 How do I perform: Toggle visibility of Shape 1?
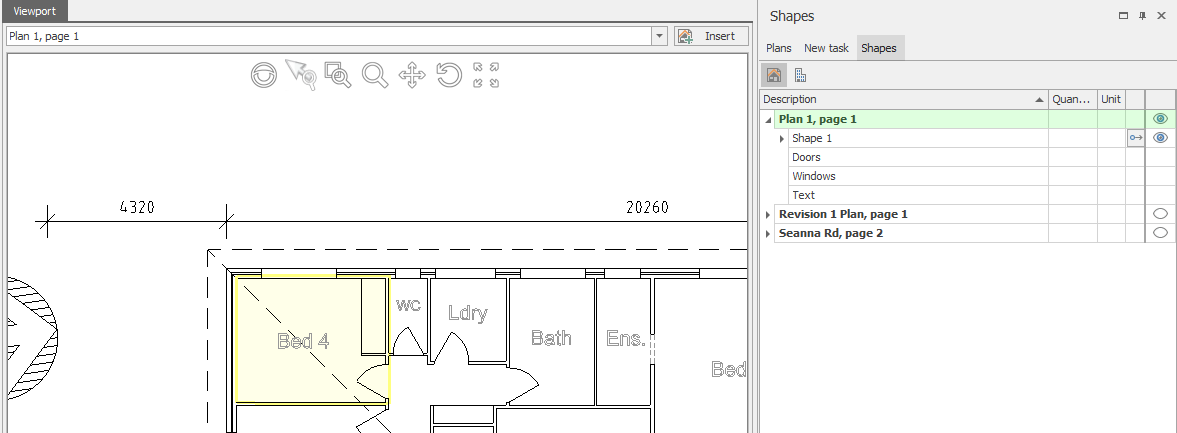pos(1160,138)
